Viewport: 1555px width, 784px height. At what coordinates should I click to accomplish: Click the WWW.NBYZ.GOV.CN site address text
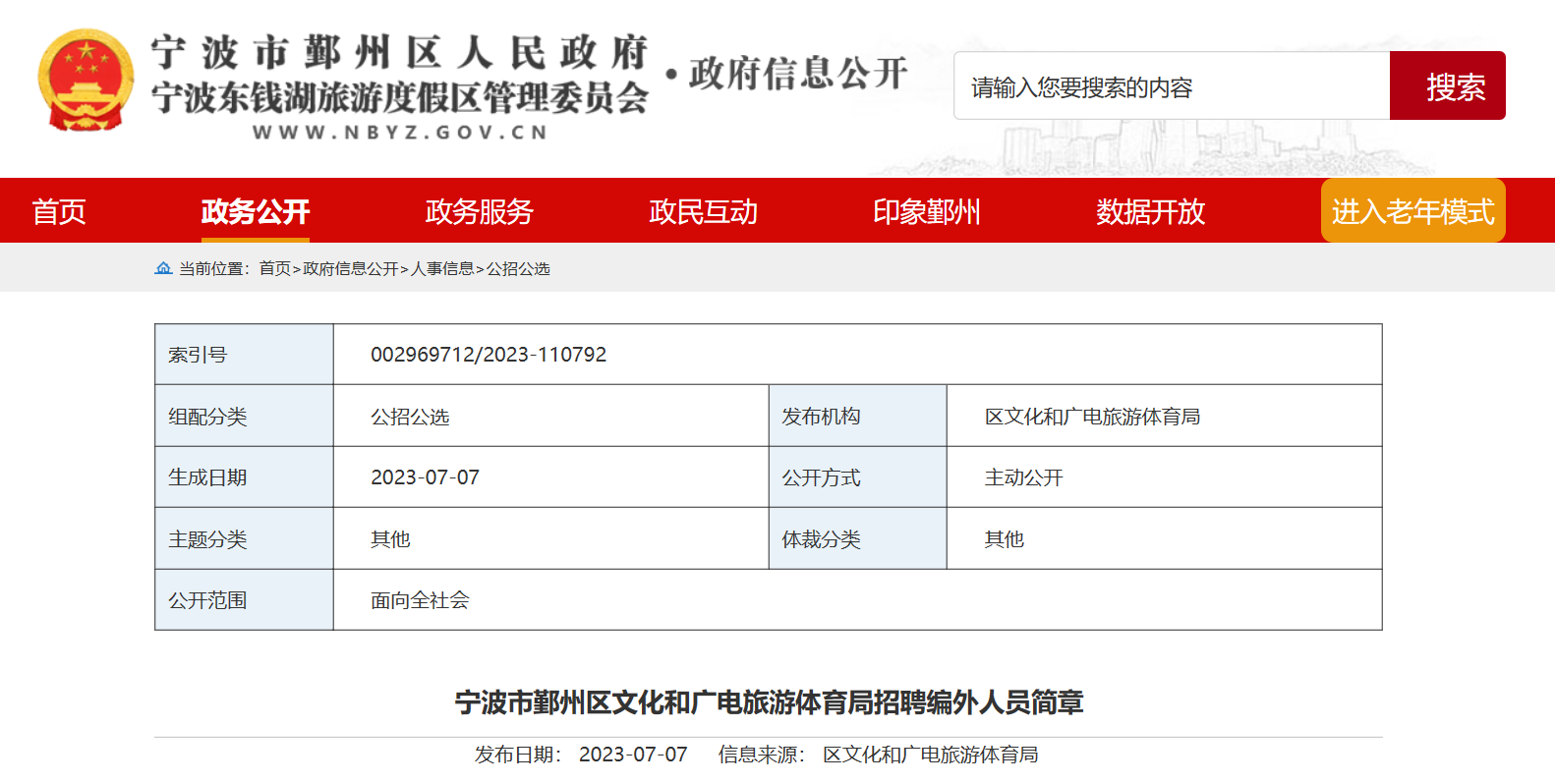click(x=400, y=133)
